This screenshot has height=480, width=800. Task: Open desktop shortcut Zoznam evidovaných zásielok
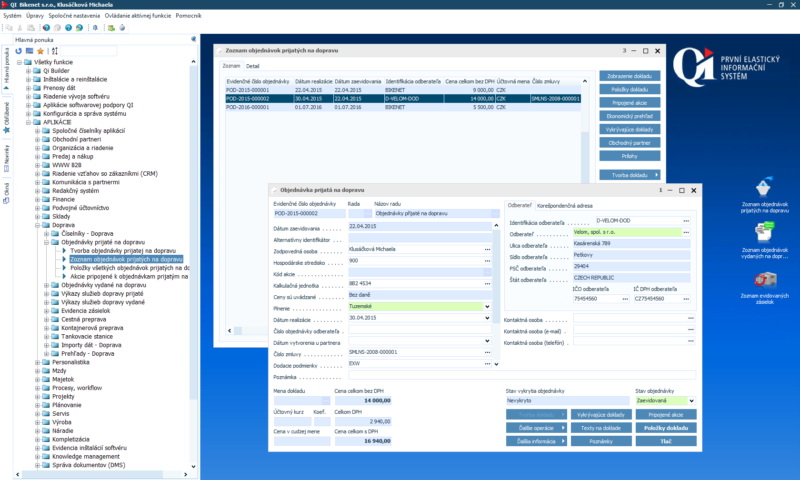click(764, 288)
